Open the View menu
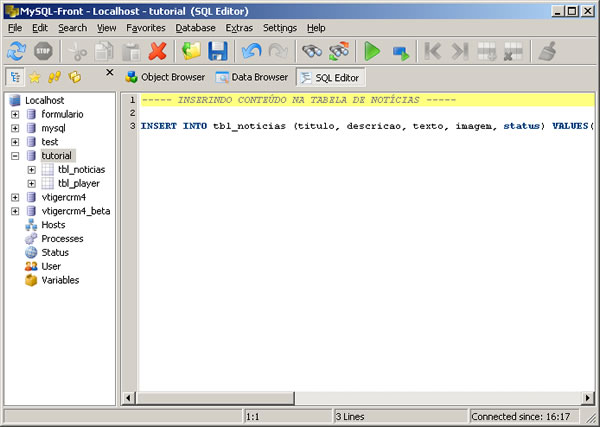Viewport: 600px width, 427px height. click(x=106, y=28)
